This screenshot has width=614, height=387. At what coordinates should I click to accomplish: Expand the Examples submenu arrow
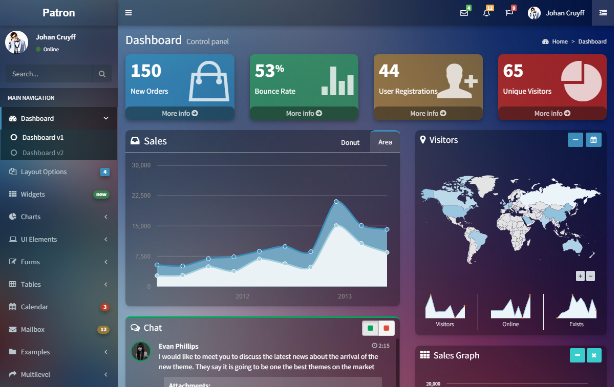(x=106, y=352)
